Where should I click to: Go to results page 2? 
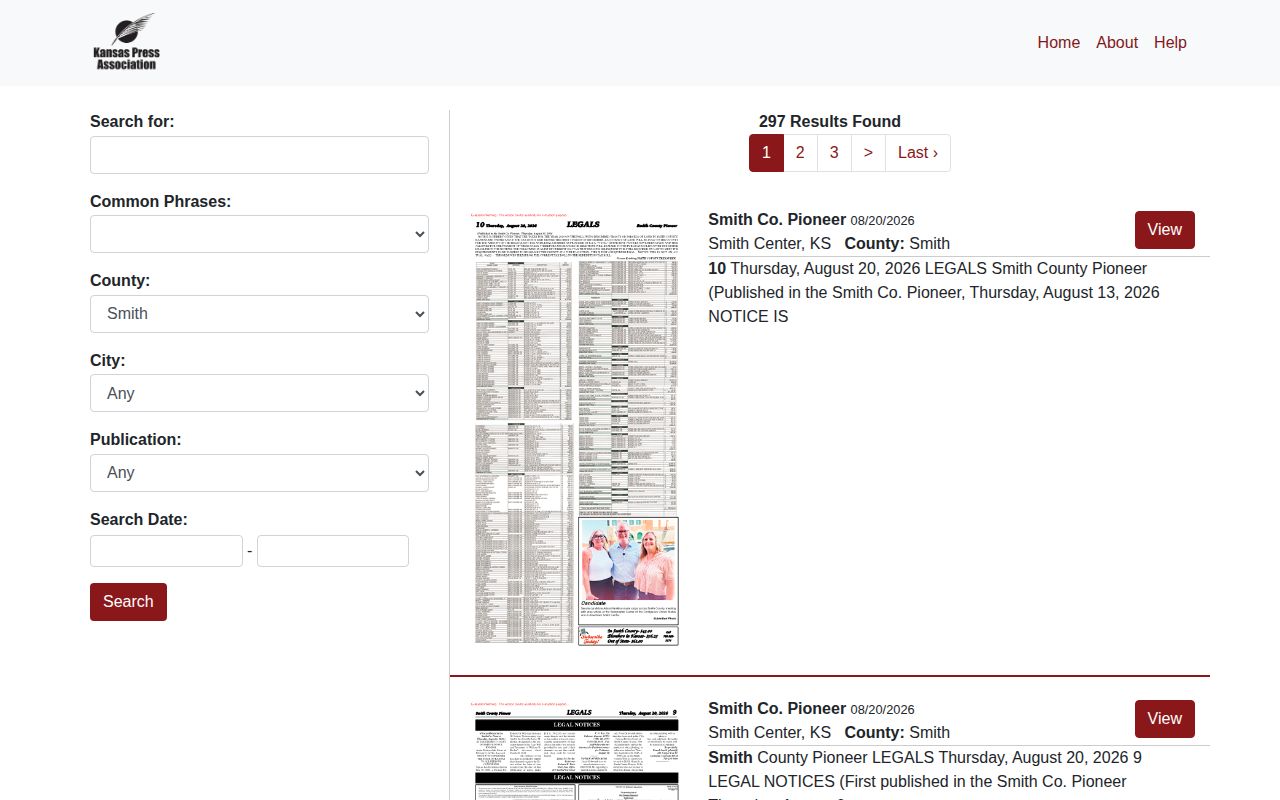click(x=800, y=153)
